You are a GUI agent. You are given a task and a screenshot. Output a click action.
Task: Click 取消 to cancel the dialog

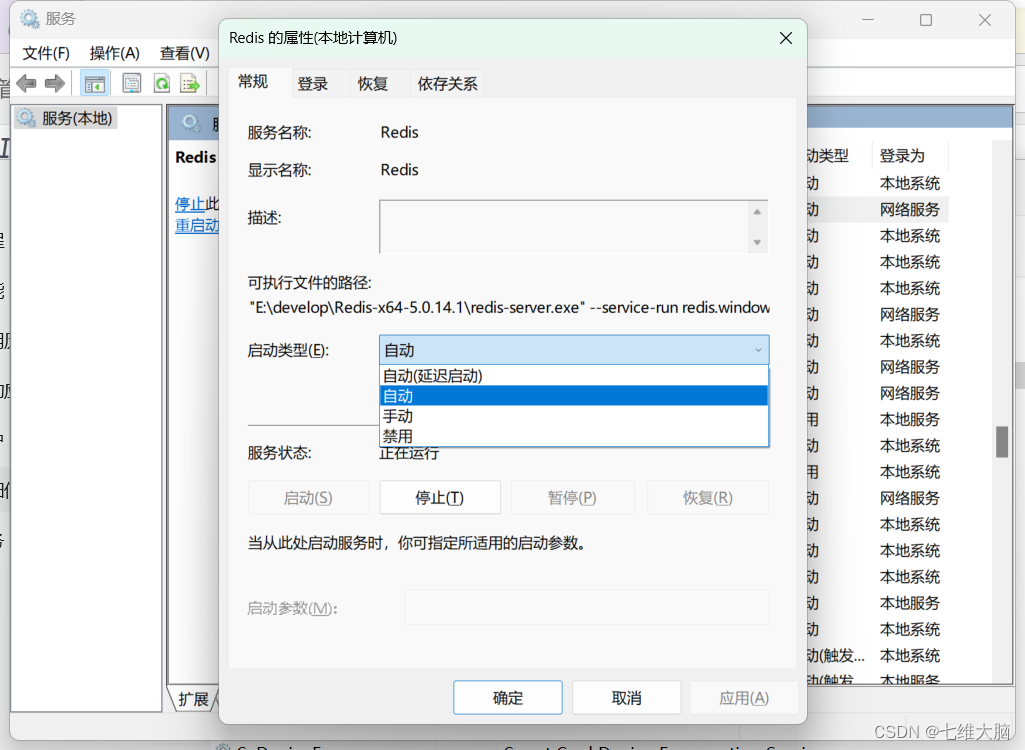pyautogui.click(x=627, y=698)
